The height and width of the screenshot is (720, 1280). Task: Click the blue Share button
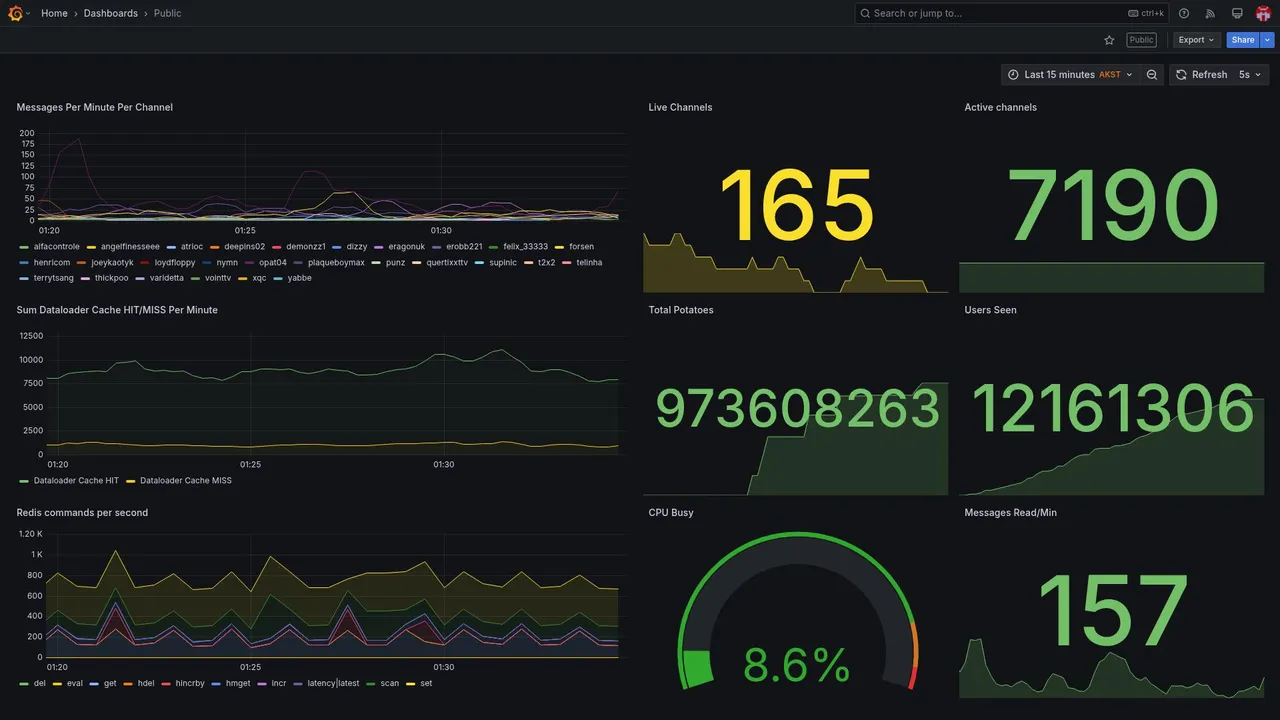[x=1243, y=40]
